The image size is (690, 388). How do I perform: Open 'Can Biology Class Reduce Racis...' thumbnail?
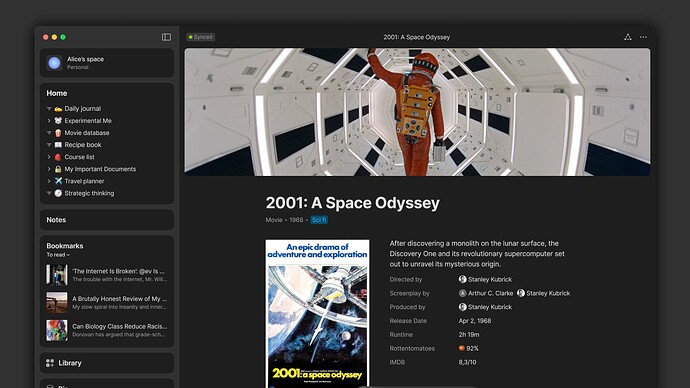57,330
